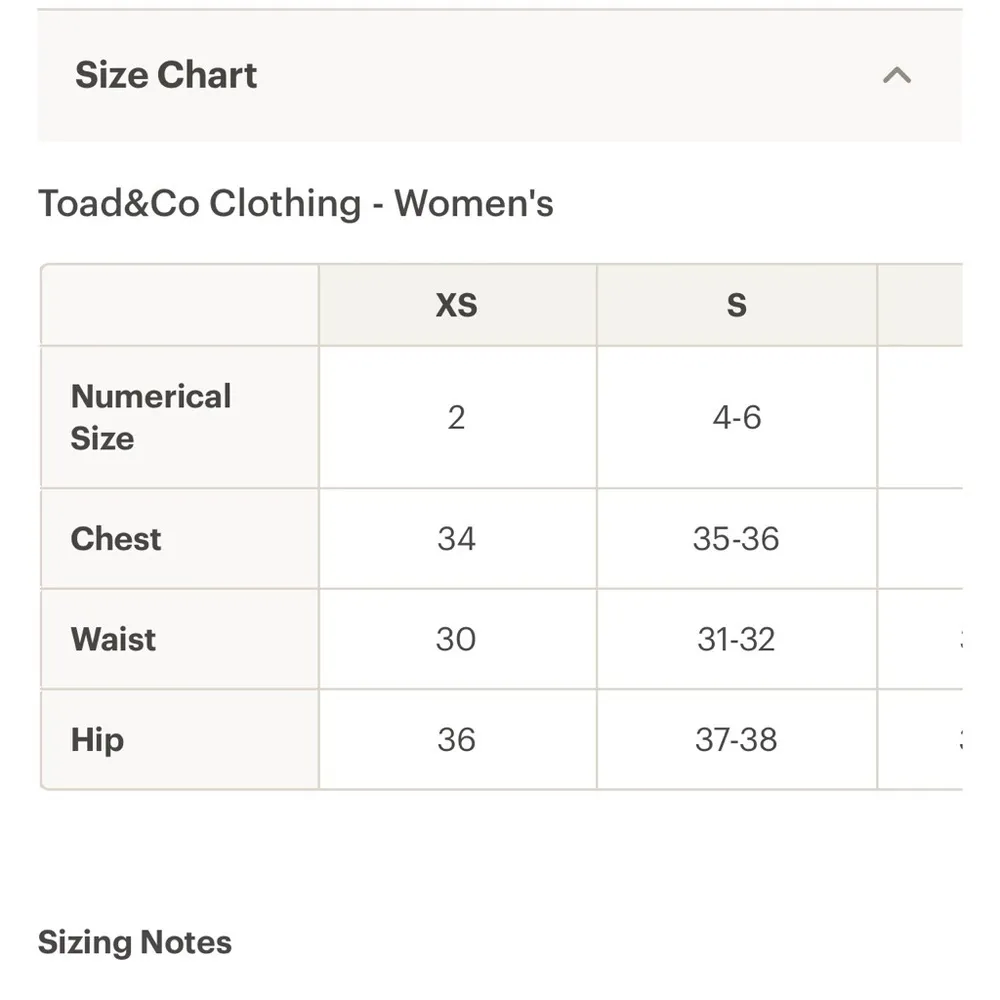This screenshot has height=1000, width=1000.
Task: Click waist value 30 in XS column
Action: (457, 639)
